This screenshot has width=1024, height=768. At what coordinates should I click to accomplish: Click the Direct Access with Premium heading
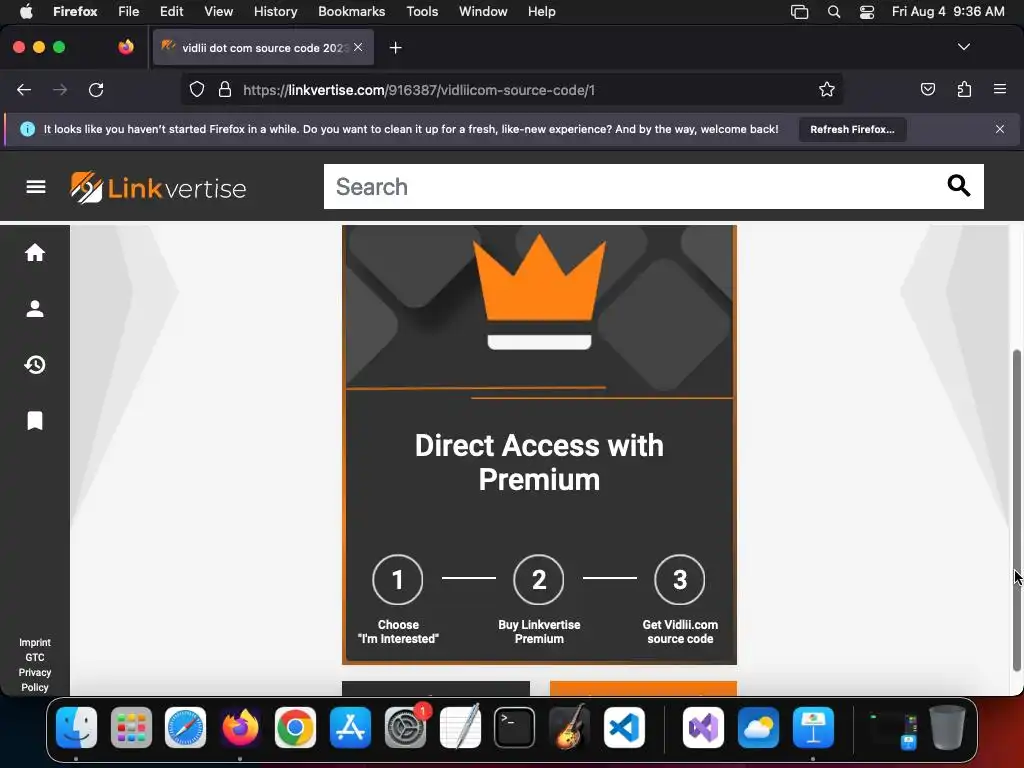(x=539, y=462)
